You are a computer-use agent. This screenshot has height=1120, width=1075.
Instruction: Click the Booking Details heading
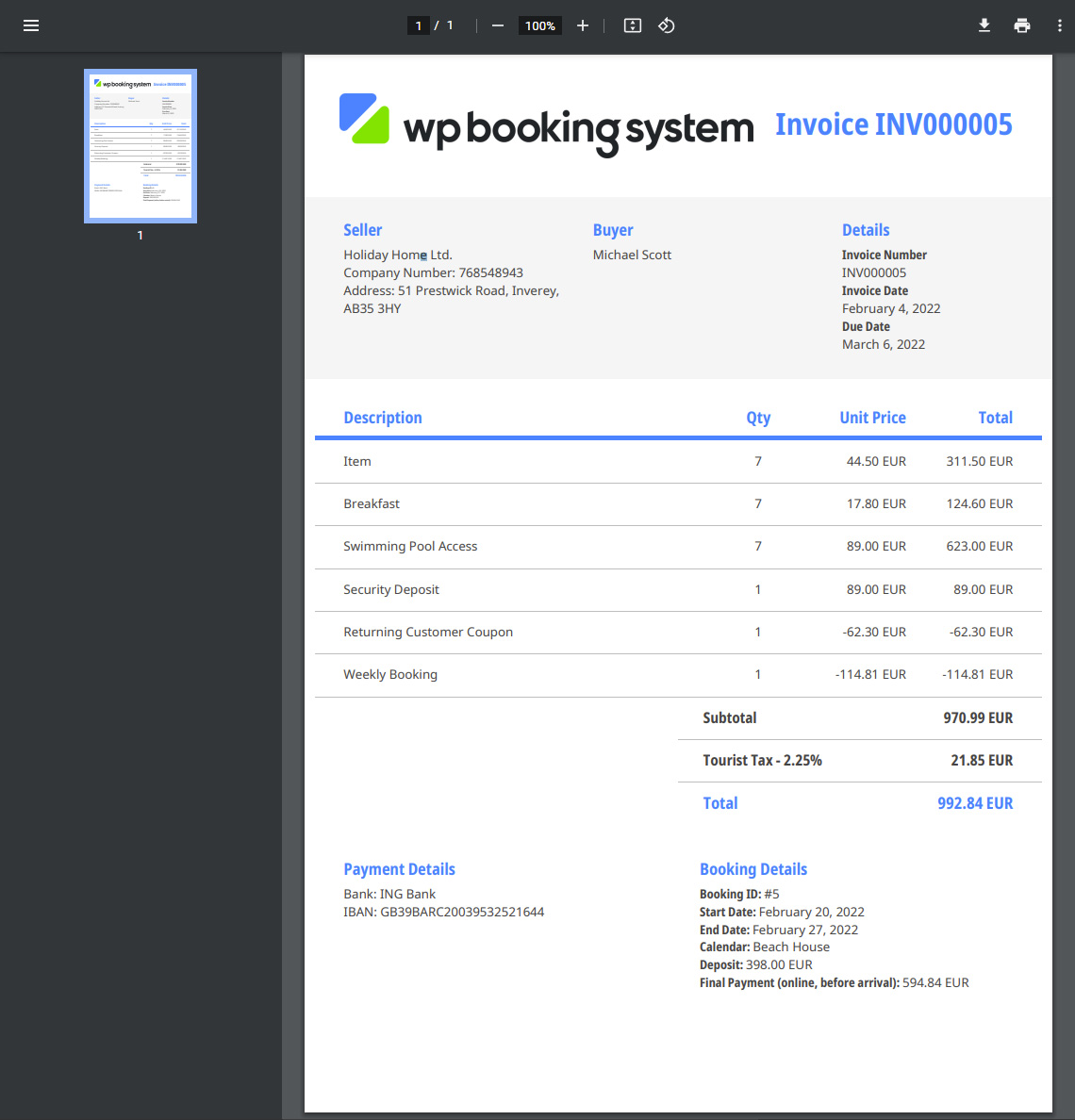click(753, 868)
